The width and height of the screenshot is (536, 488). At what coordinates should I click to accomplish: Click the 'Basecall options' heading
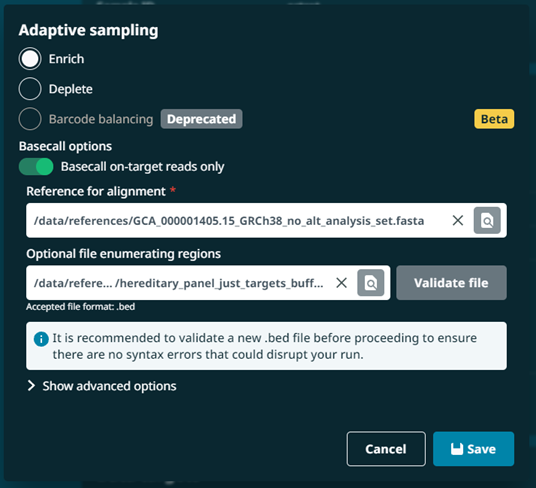[x=66, y=146]
